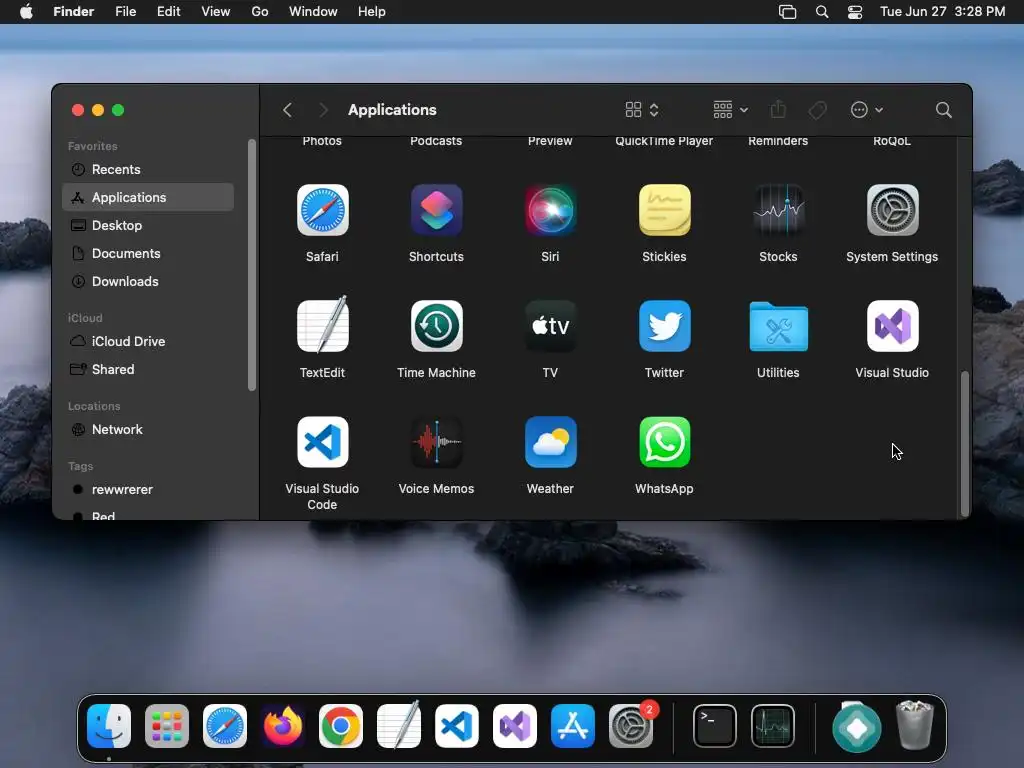Launch Safari from the Dock
1024x768 pixels.
pos(225,726)
